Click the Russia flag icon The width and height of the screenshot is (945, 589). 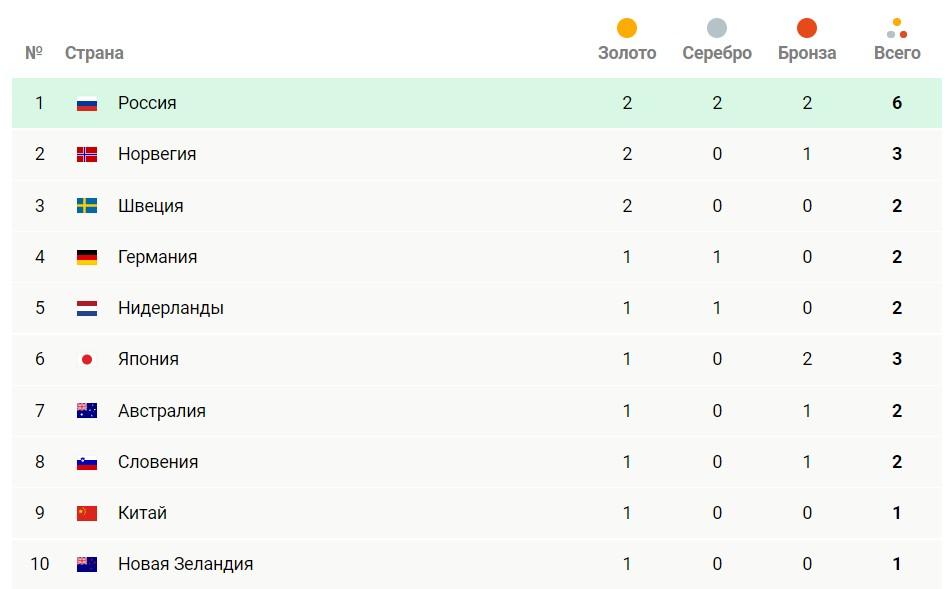click(x=87, y=103)
